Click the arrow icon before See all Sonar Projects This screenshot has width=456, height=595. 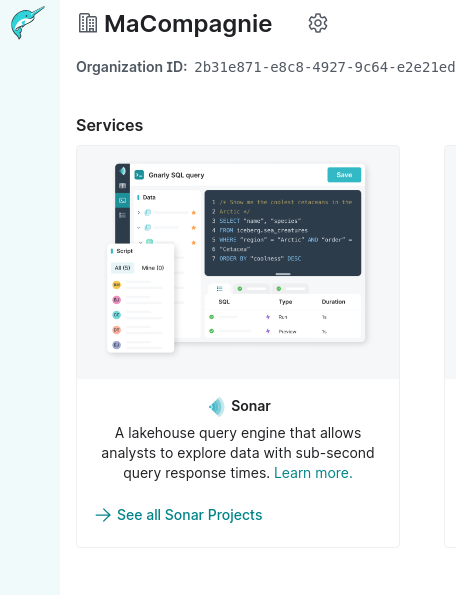point(103,515)
